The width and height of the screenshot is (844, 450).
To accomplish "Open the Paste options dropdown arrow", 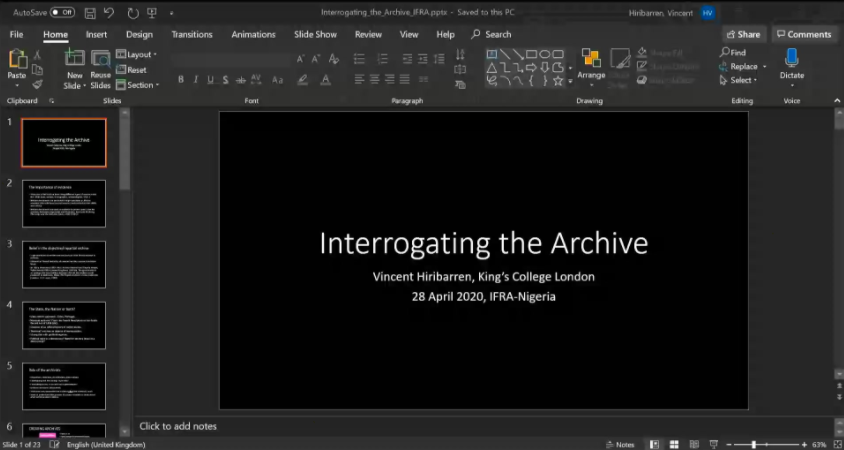I will (17, 86).
